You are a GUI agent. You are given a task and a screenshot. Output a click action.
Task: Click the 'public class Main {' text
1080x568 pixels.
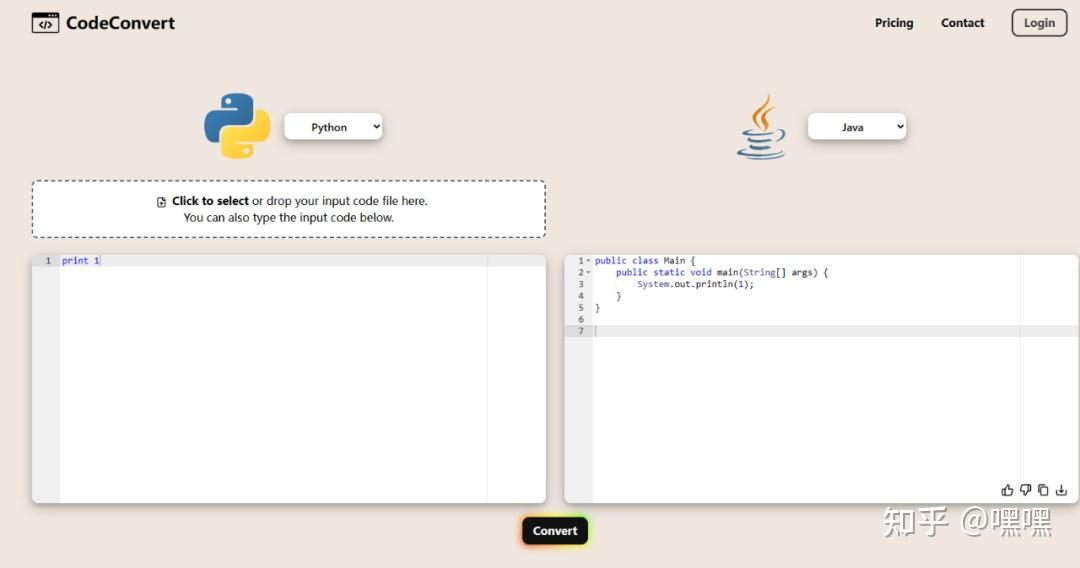coord(645,261)
